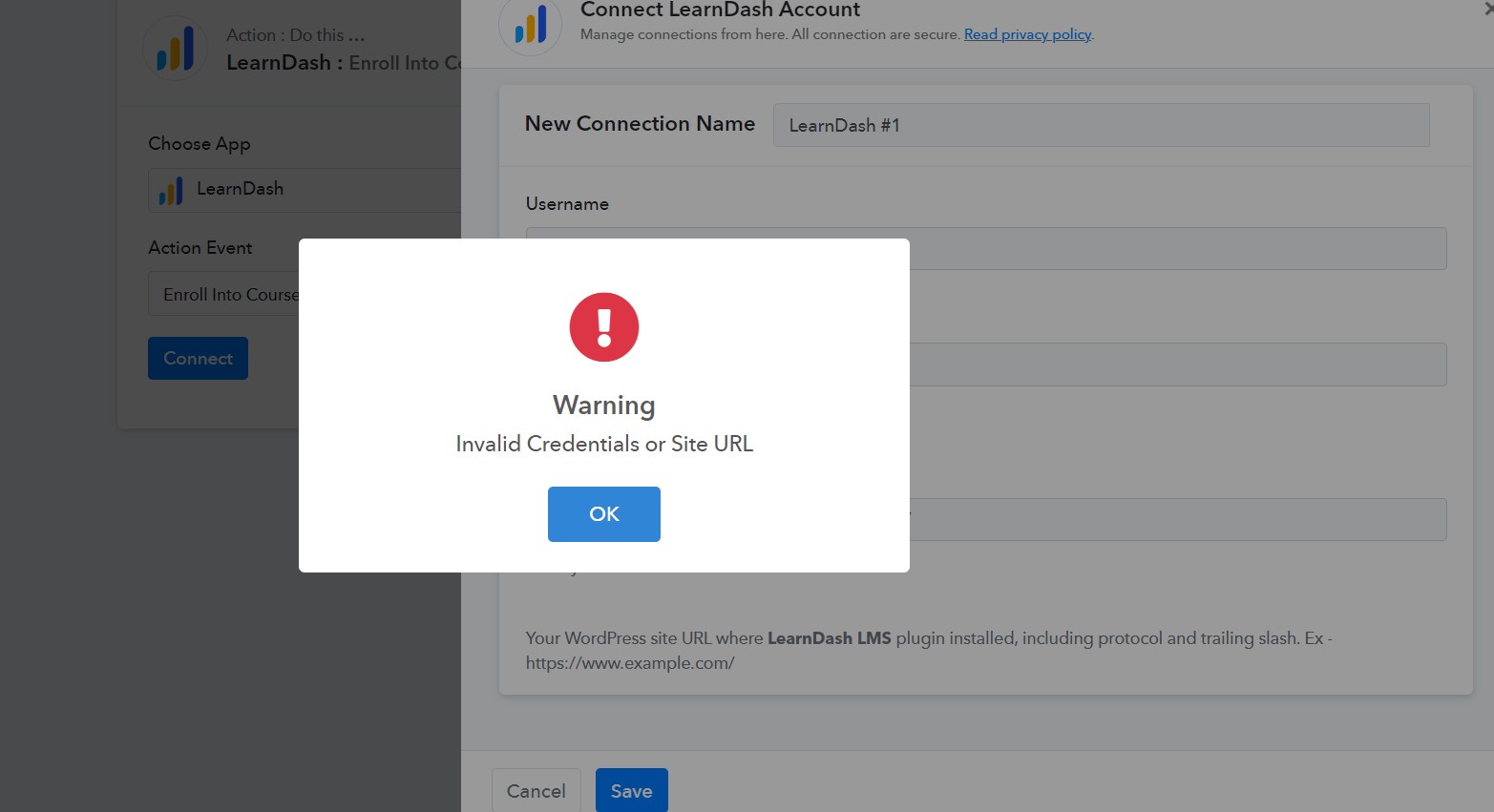The width and height of the screenshot is (1494, 812).
Task: Click the Save button
Action: pos(631,790)
